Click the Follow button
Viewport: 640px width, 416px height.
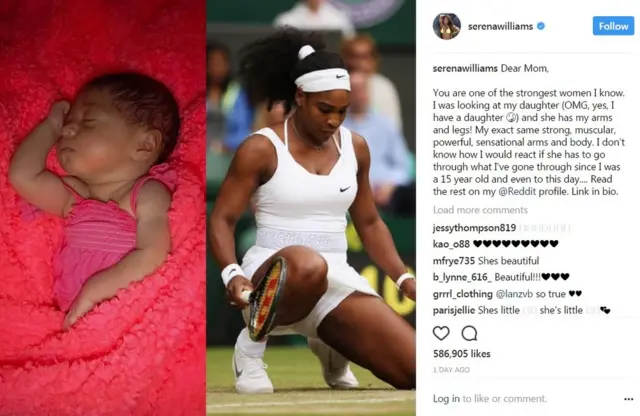point(613,26)
